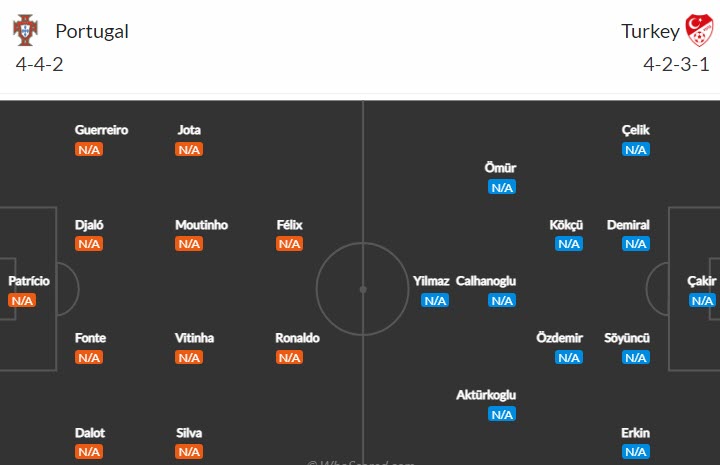Image resolution: width=720 pixels, height=465 pixels.
Task: Open Guerreiro's player name
Action: (101, 130)
